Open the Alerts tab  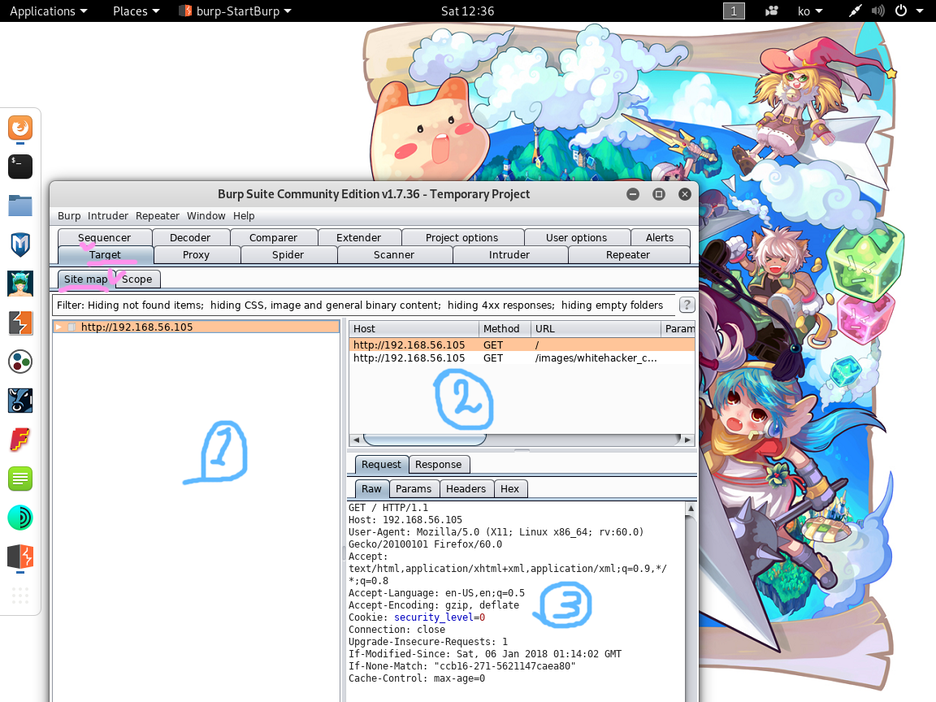(660, 238)
